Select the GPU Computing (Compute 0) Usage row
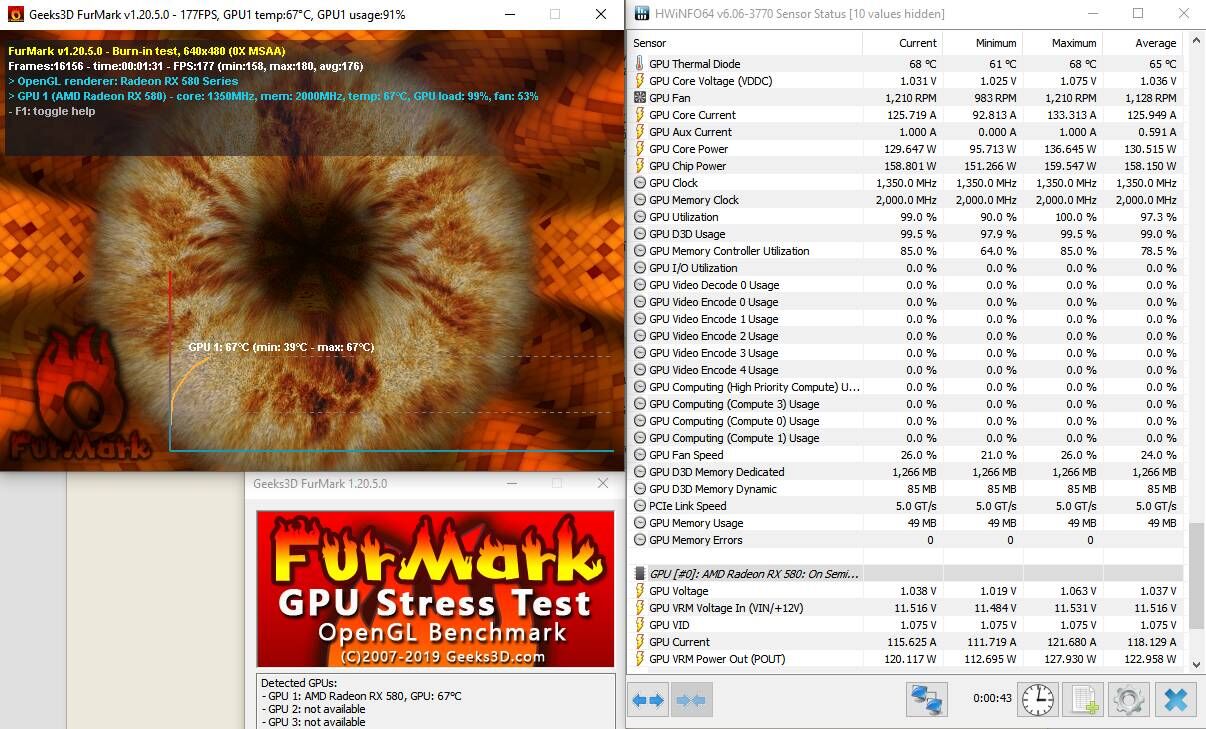Screen dimensions: 1206x729 tap(907, 421)
